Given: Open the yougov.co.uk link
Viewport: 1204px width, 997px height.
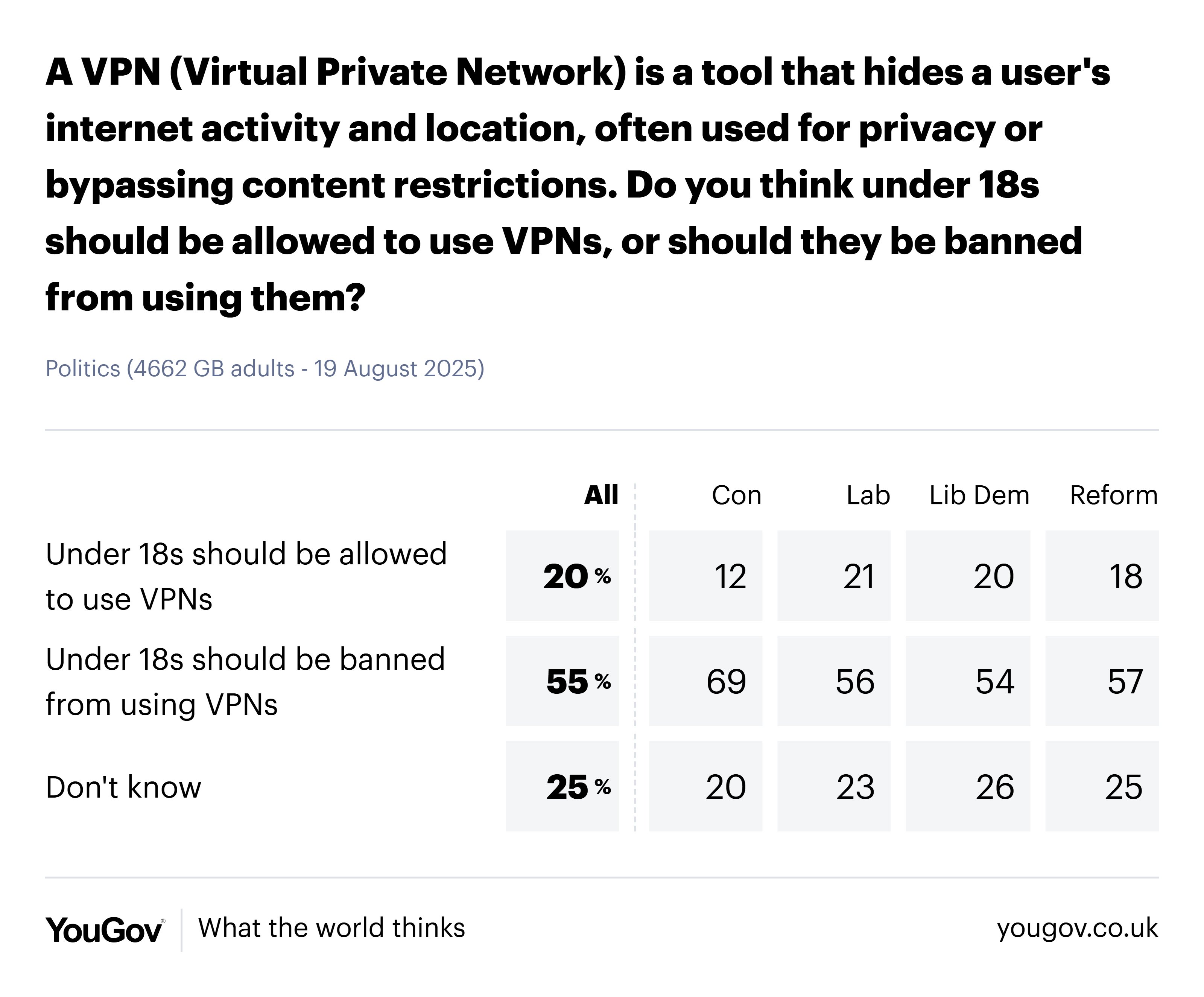Looking at the screenshot, I should [1077, 928].
